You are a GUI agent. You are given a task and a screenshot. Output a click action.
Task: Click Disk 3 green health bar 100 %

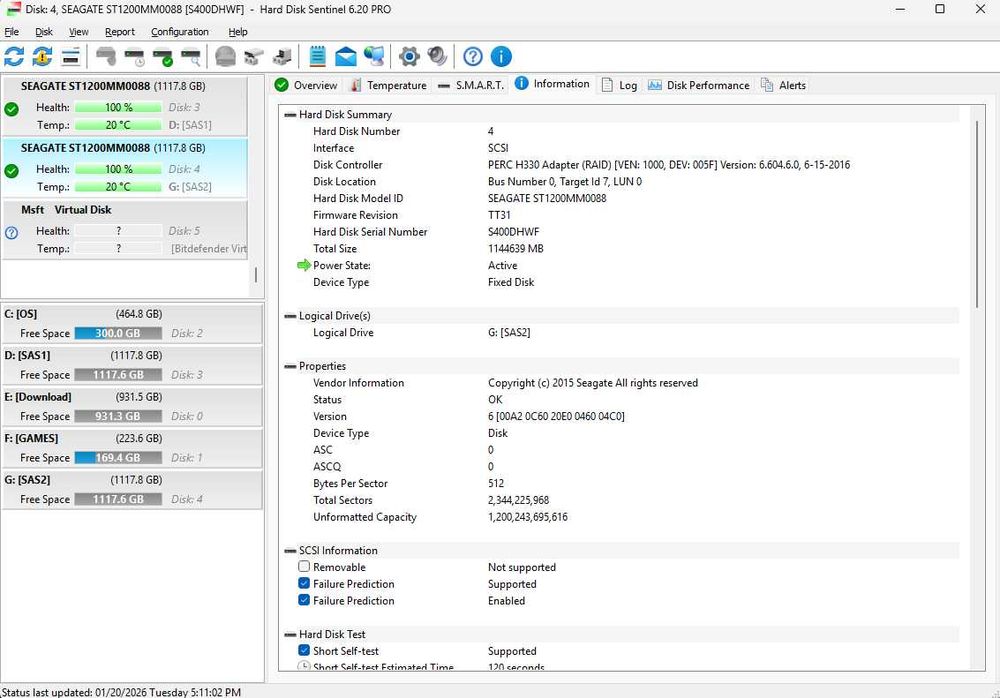(118, 107)
